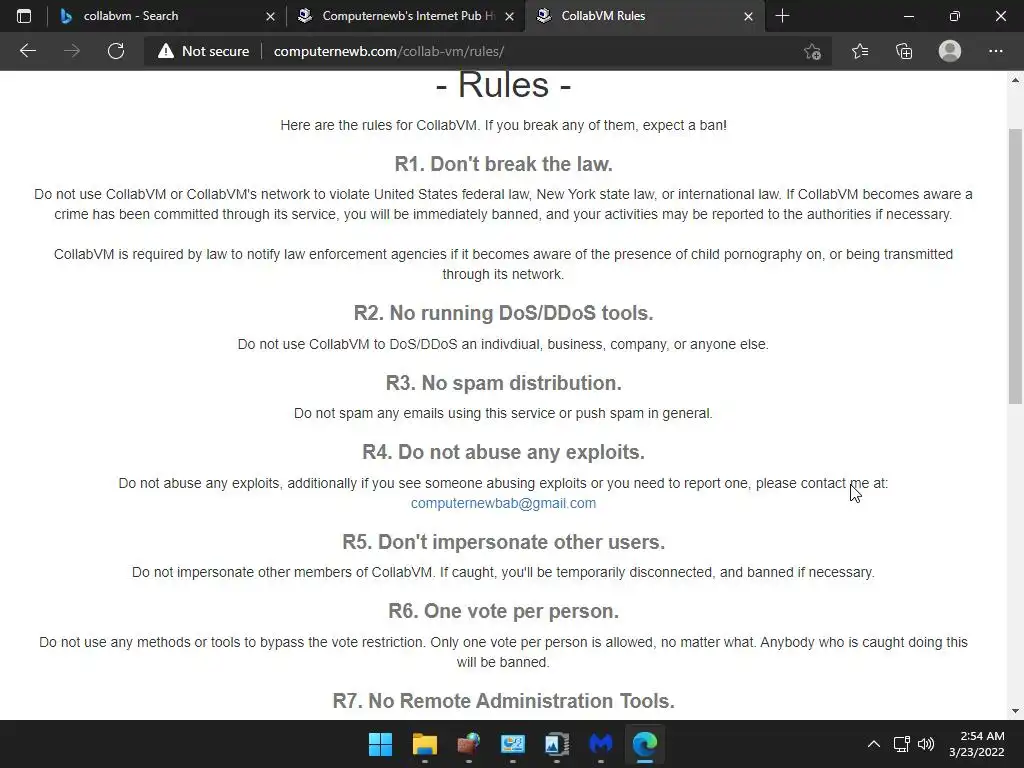Show hidden system tray icons
The width and height of the screenshot is (1024, 768).
point(873,744)
